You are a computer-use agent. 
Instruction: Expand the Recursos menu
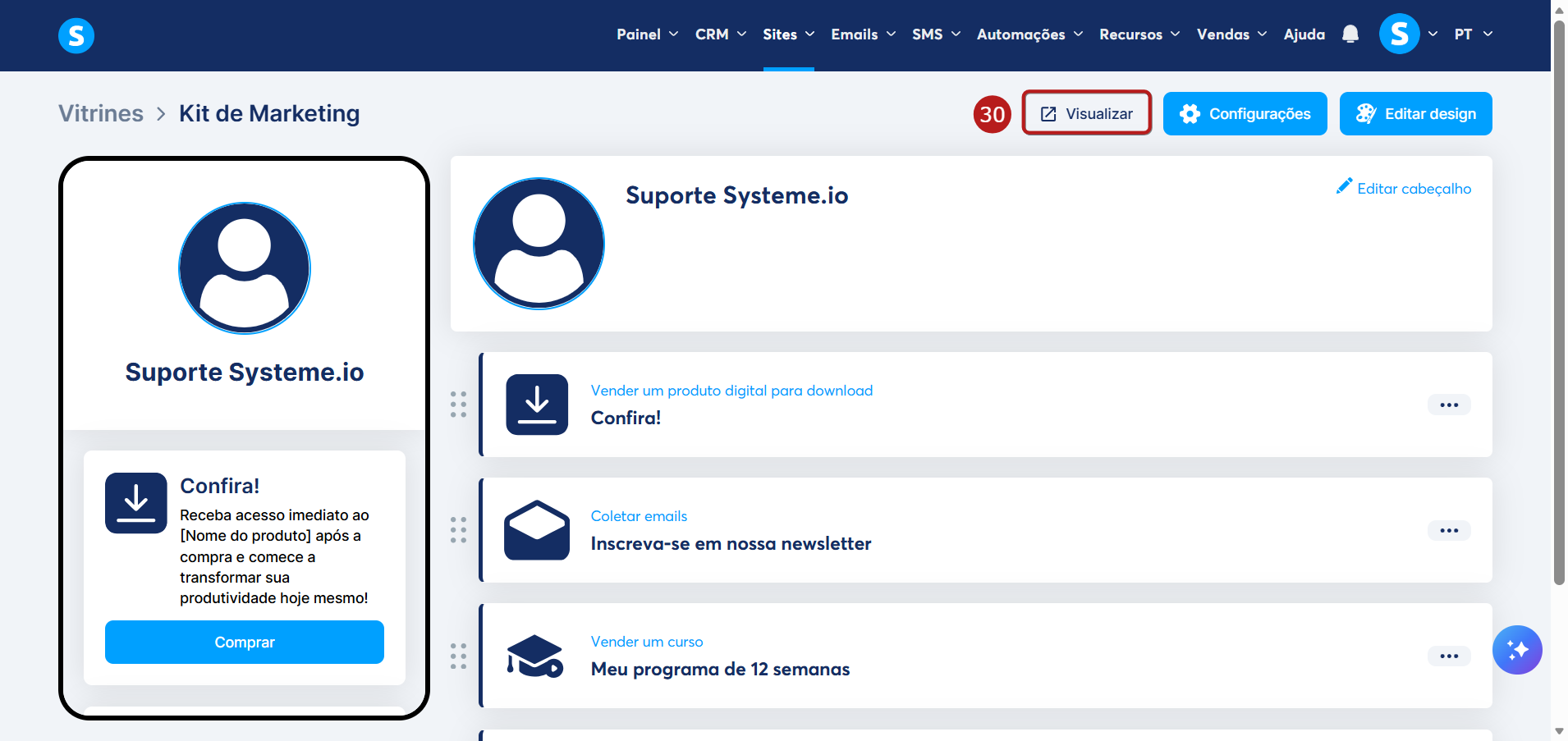tap(1140, 34)
